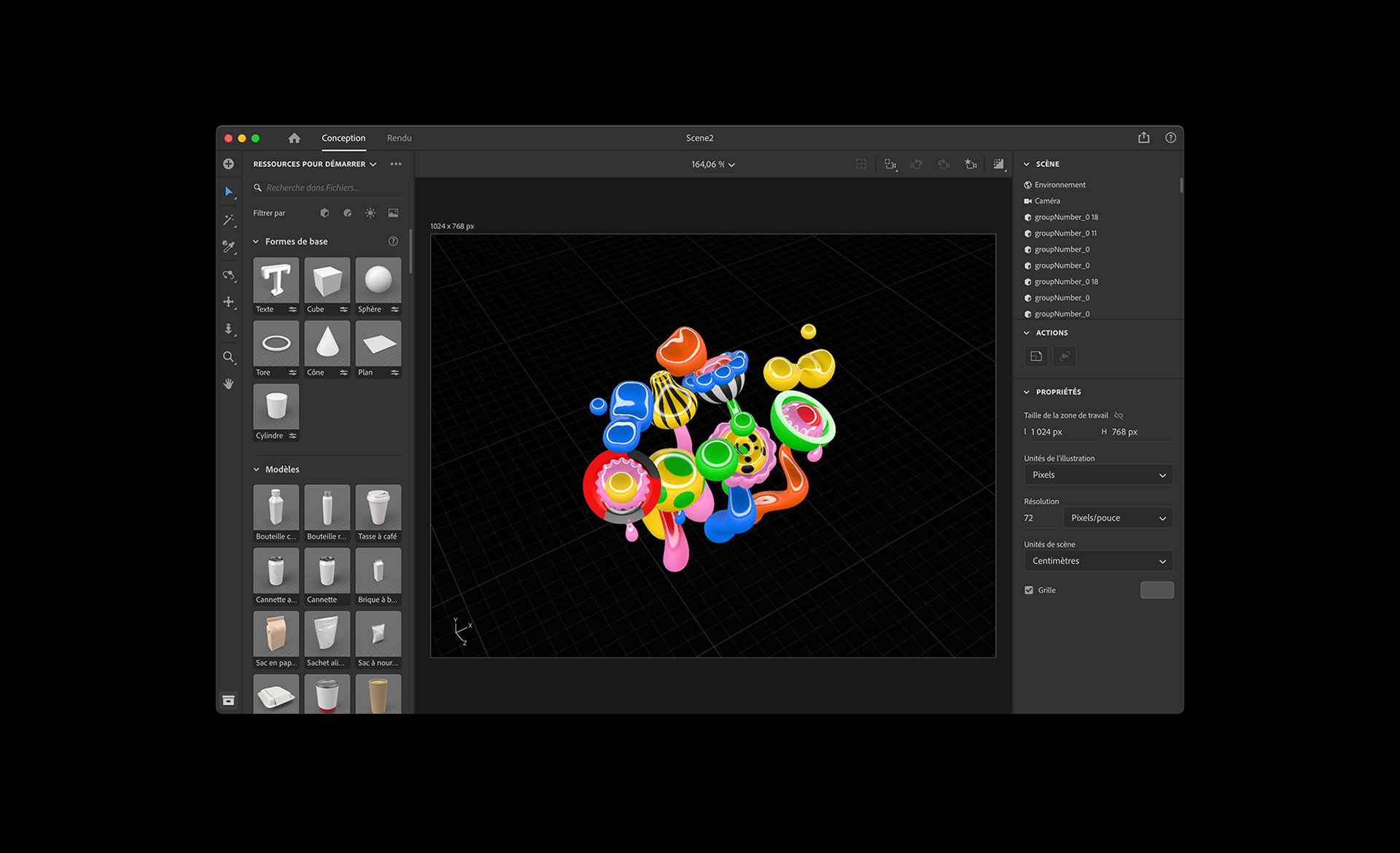Collapse the Formes de base section
1400x853 pixels.
point(256,241)
